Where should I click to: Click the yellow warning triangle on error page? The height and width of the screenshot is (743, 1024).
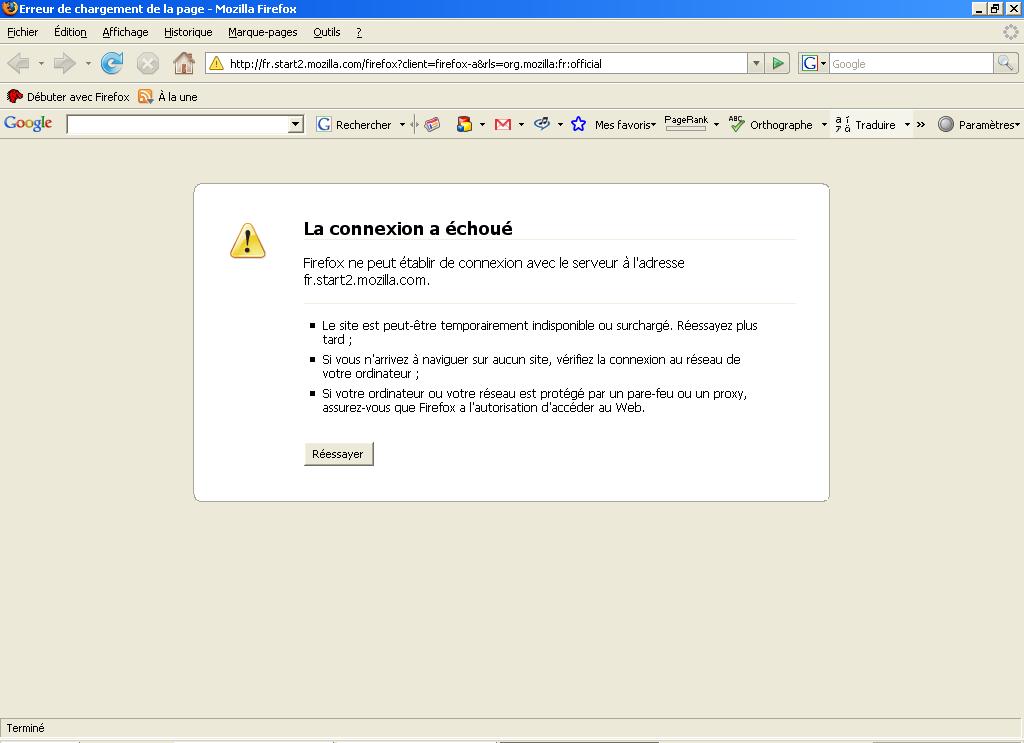coord(248,240)
